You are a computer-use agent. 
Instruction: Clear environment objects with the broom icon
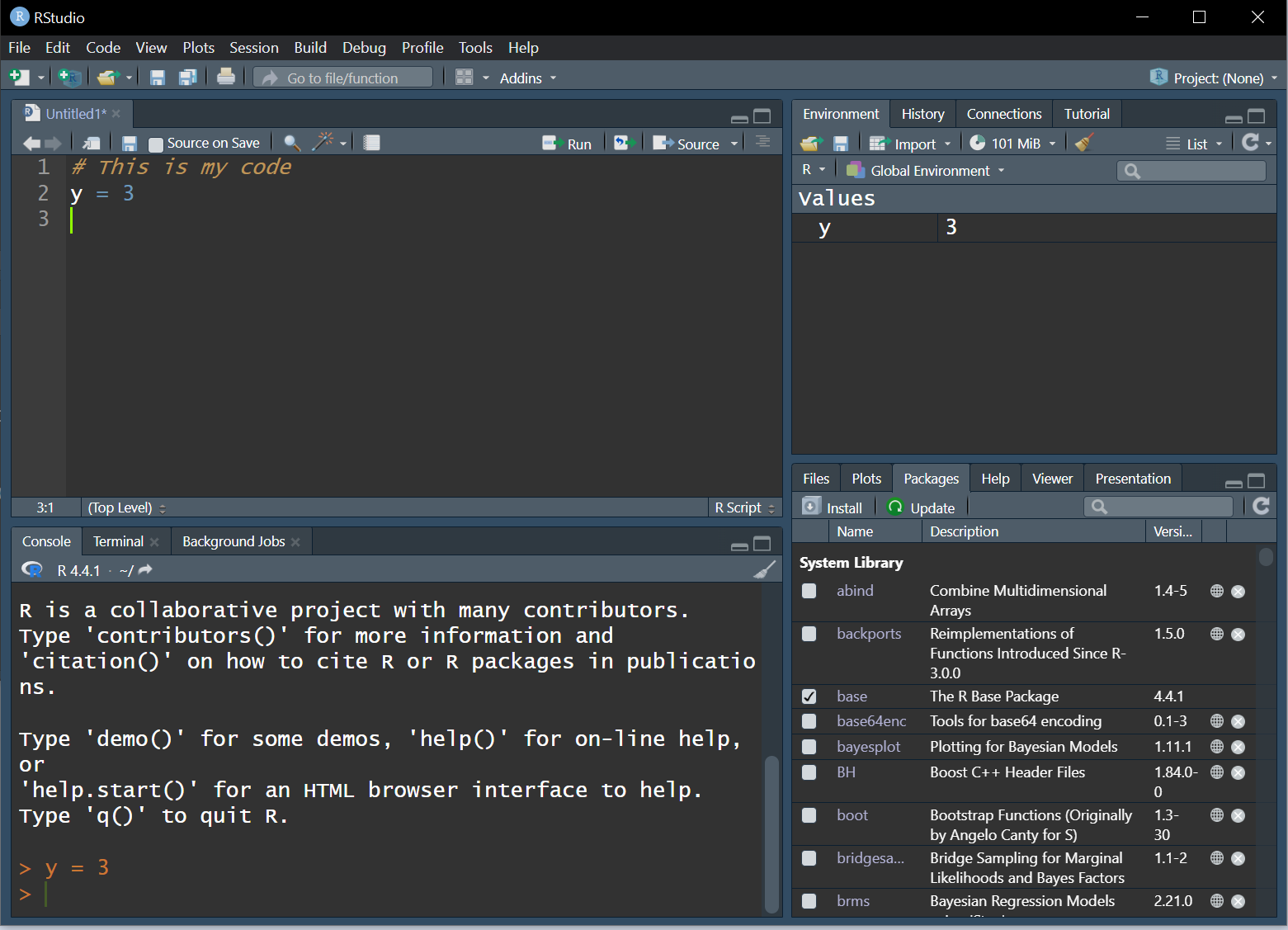coord(1084,143)
